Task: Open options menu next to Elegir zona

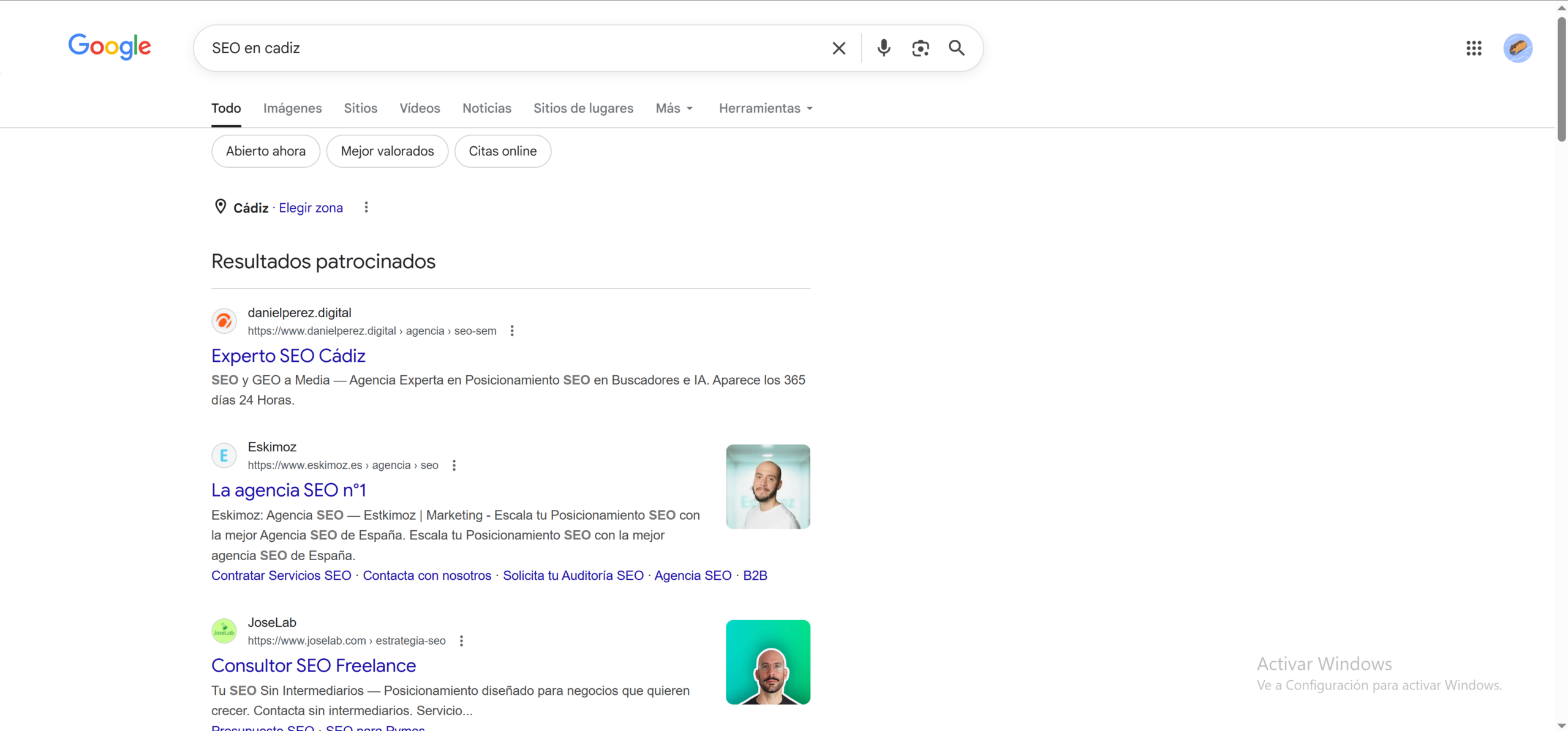Action: tap(366, 208)
